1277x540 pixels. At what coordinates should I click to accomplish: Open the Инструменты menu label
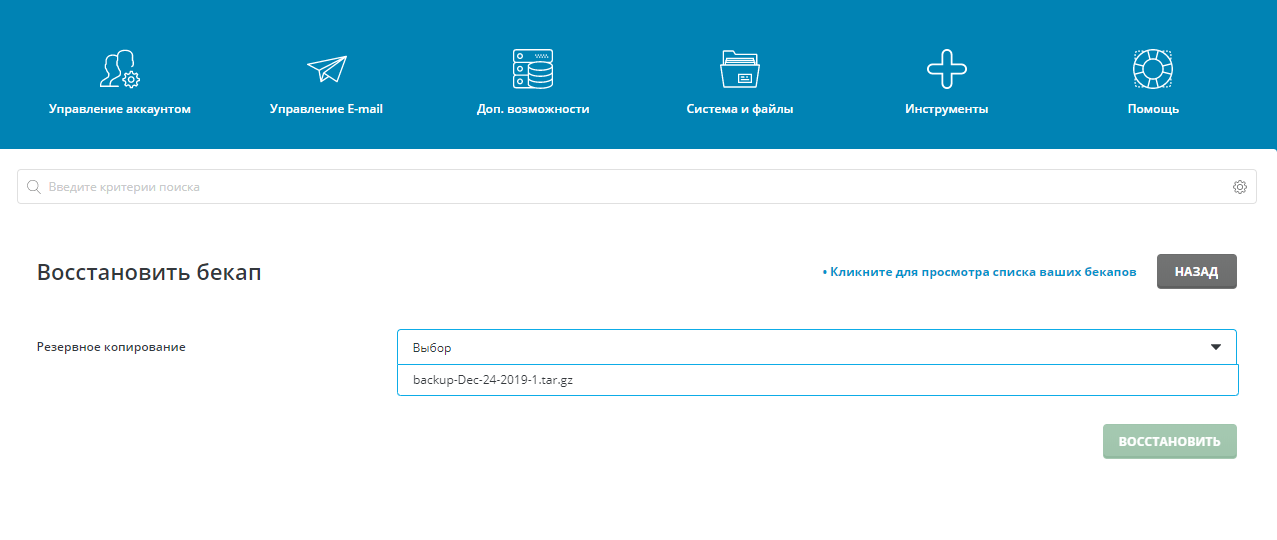click(x=946, y=109)
